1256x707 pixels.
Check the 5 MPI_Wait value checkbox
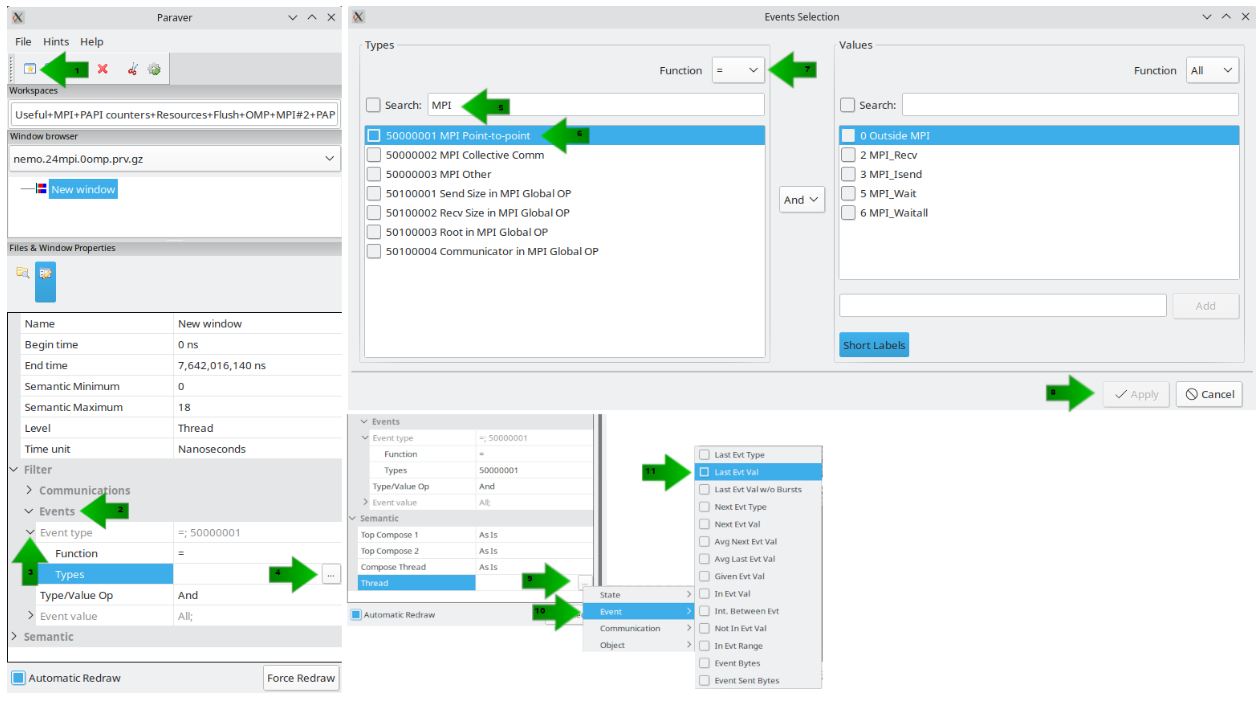tap(848, 193)
